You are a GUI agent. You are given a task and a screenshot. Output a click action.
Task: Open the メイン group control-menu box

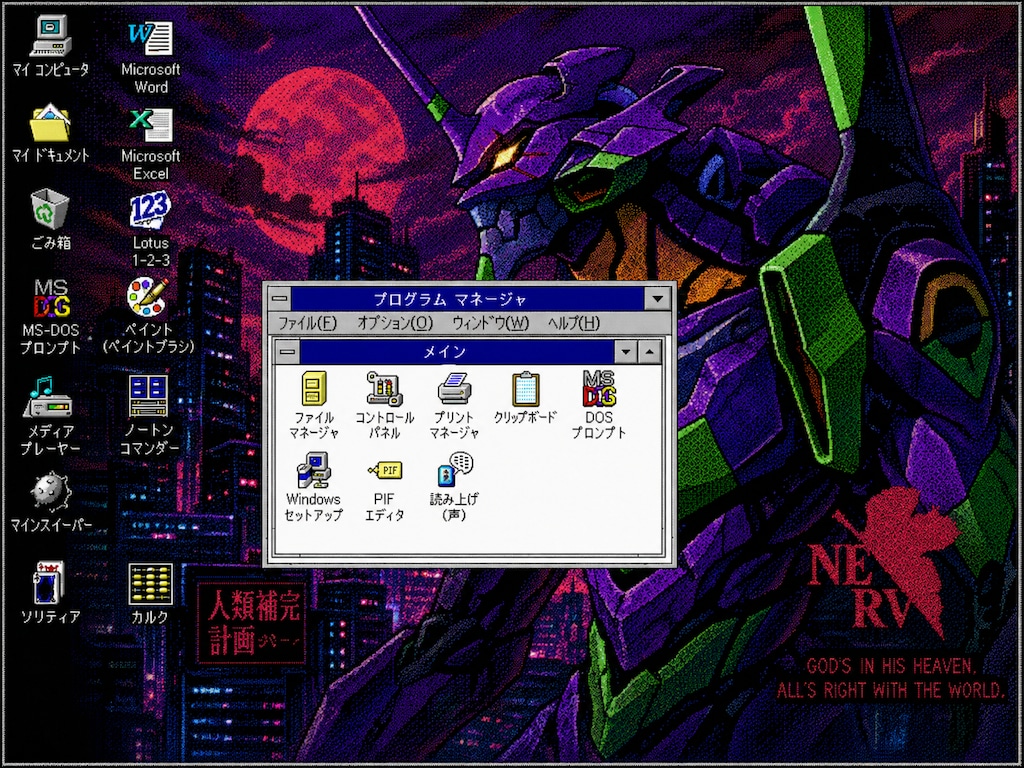(x=288, y=352)
